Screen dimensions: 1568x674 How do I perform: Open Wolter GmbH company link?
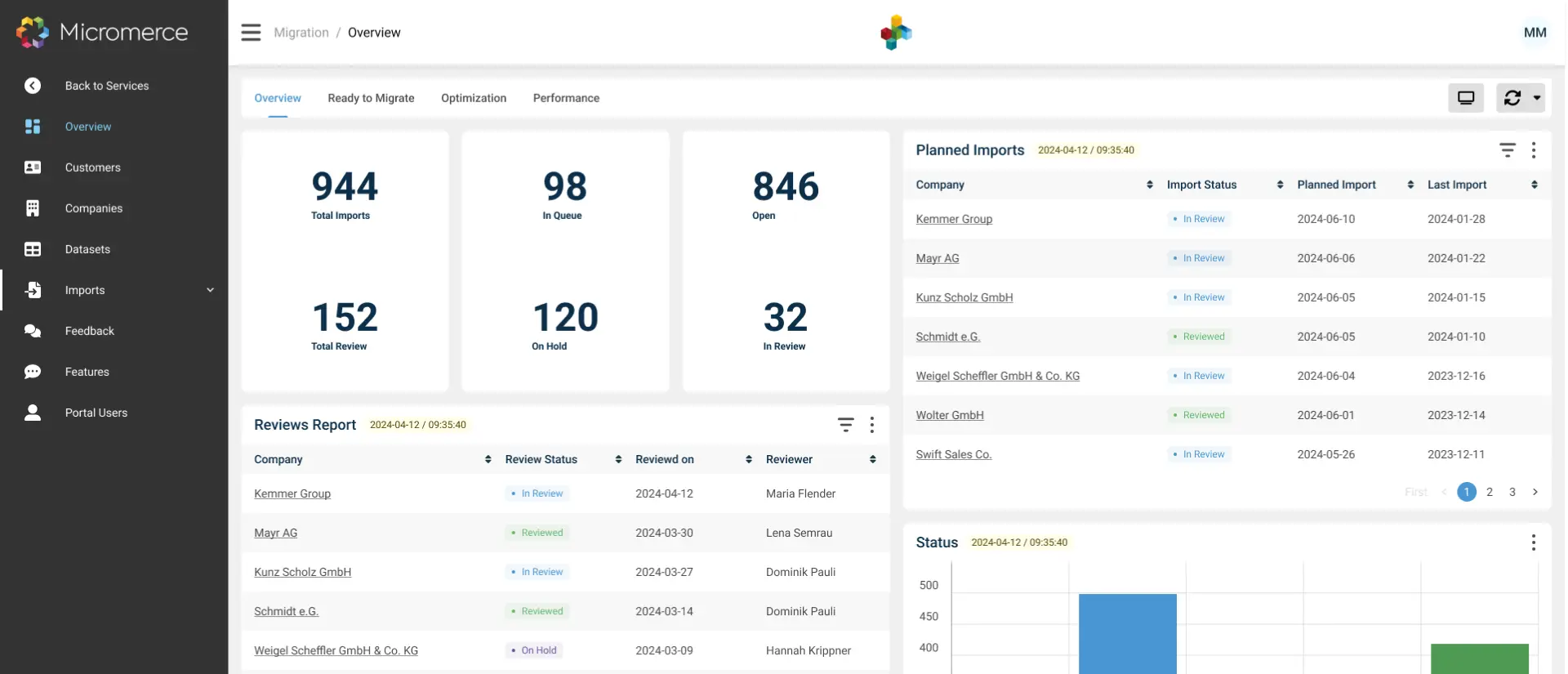point(950,415)
